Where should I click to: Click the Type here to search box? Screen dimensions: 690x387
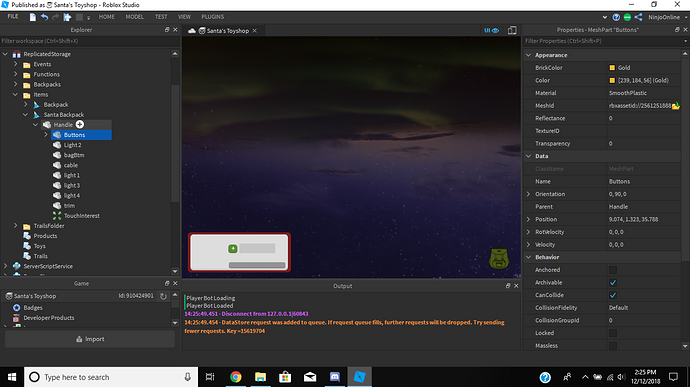point(111,377)
